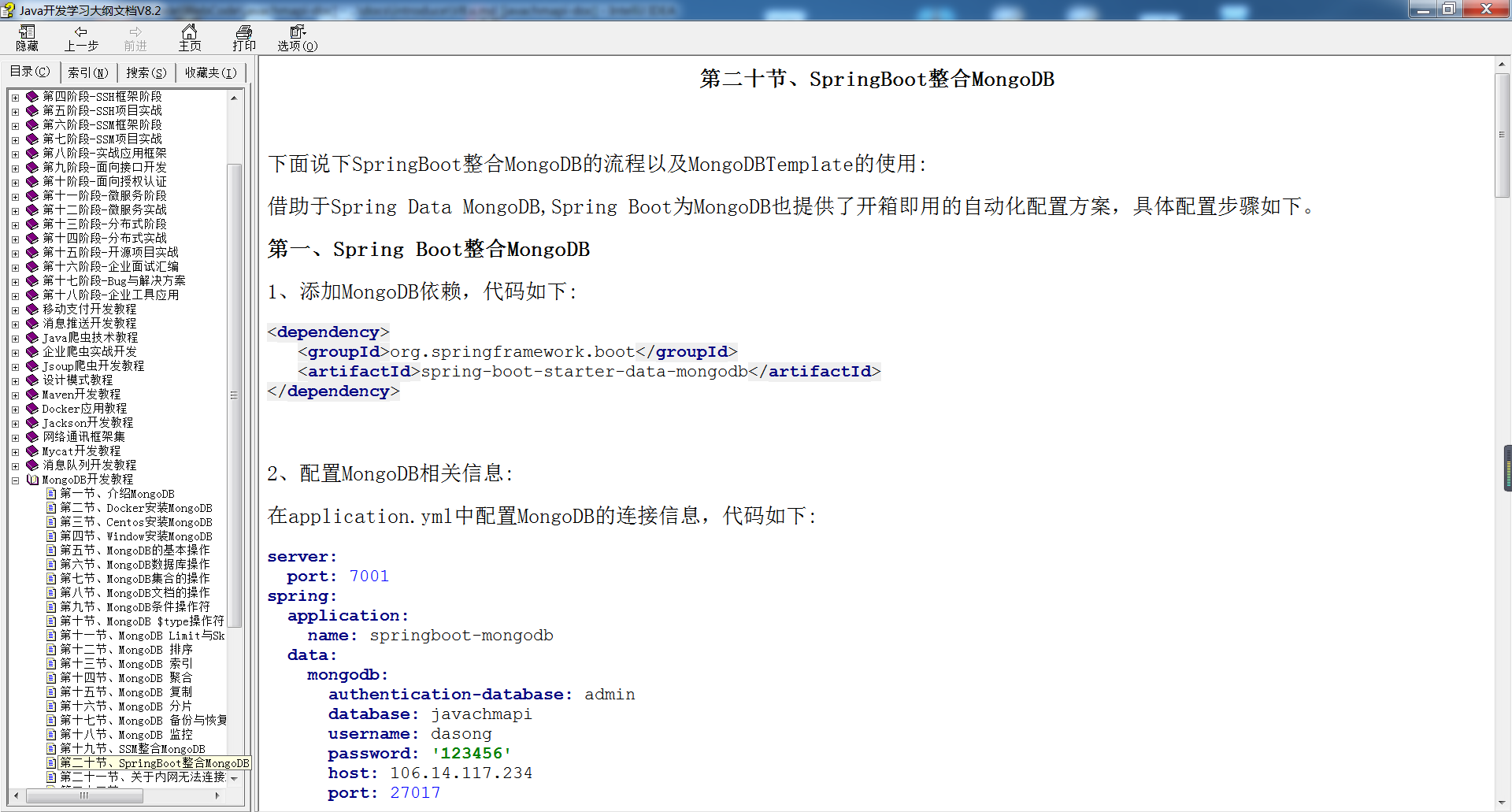
Task: Click book icon beside Jackson开发教程
Action: coord(32,422)
